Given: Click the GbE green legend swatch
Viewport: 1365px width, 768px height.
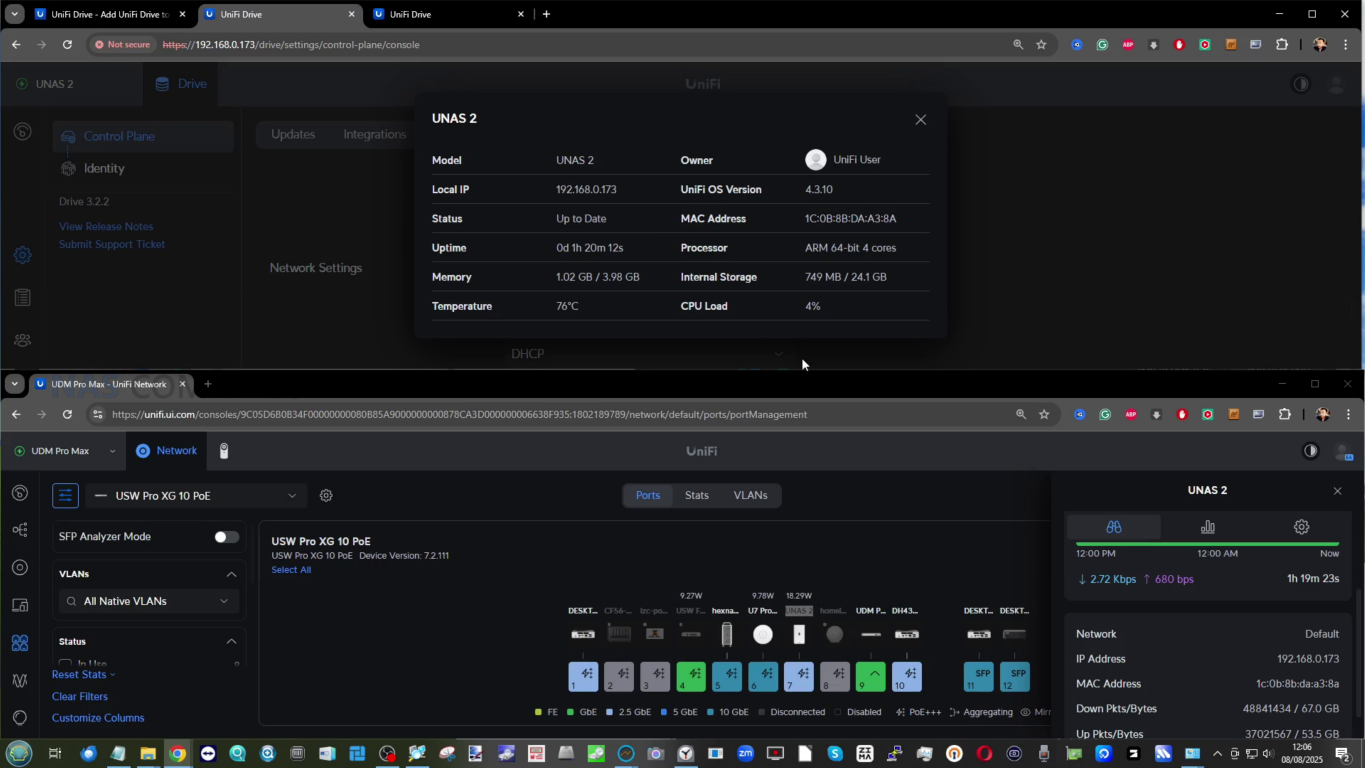Looking at the screenshot, I should (x=571, y=712).
